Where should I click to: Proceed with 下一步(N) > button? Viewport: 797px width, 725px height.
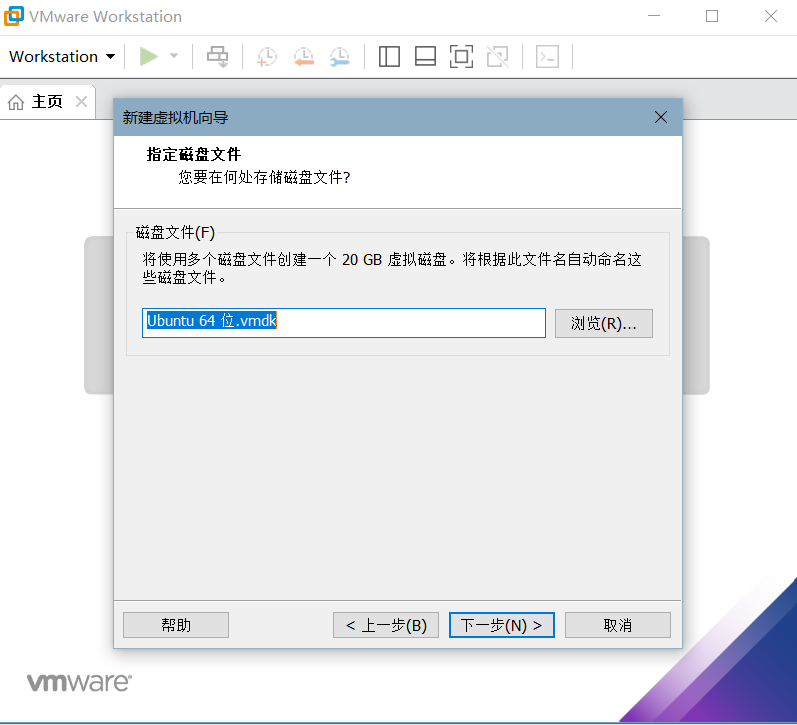click(x=502, y=625)
